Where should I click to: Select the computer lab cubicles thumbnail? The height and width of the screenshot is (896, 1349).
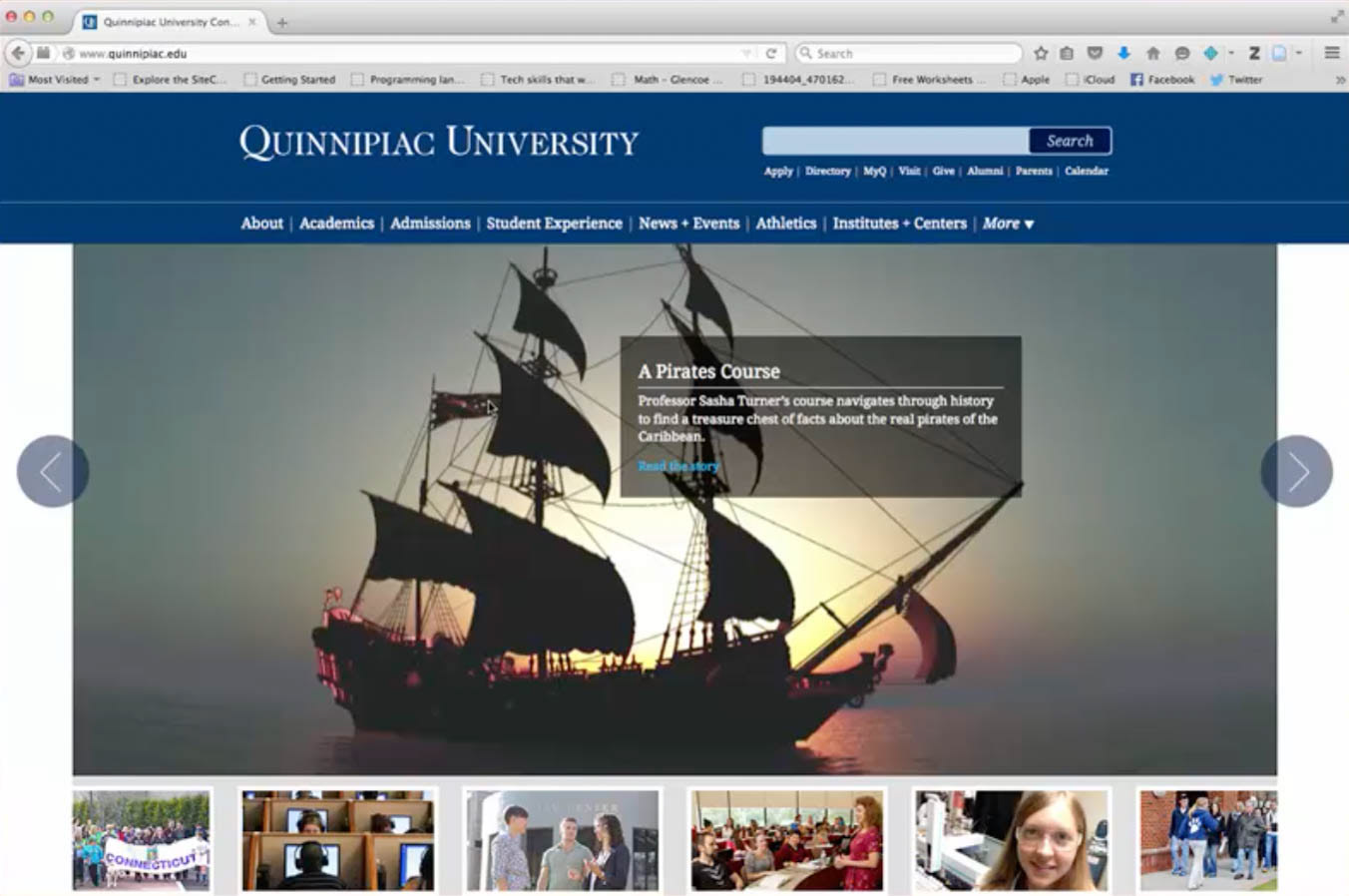pos(338,840)
